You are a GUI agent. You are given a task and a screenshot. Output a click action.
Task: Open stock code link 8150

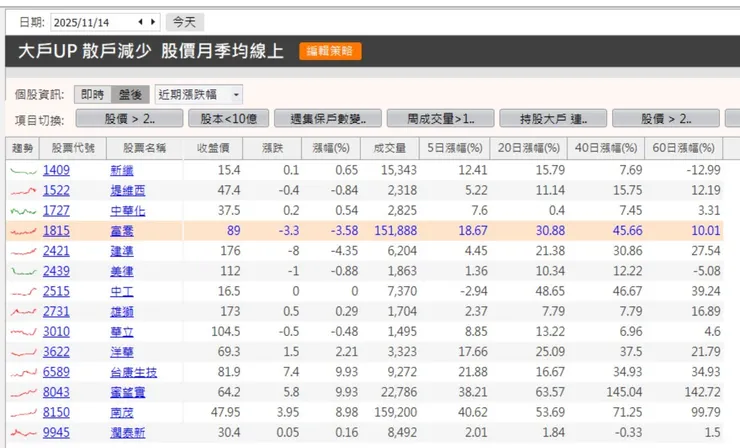[56, 413]
